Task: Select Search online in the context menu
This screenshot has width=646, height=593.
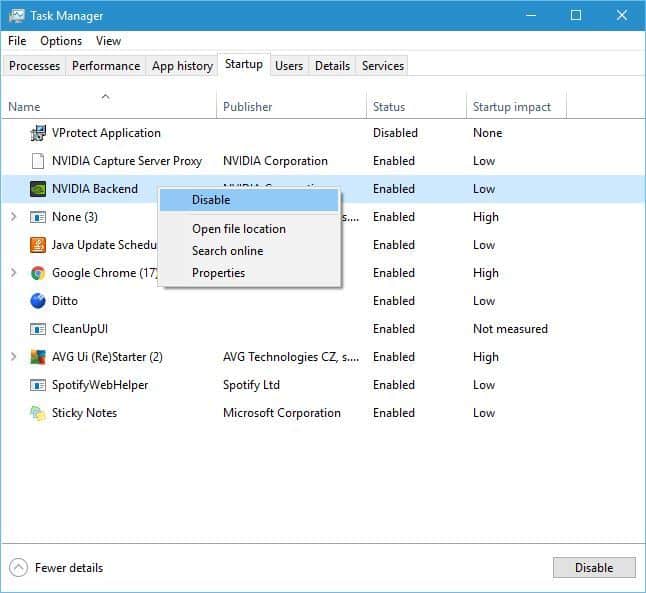Action: click(228, 251)
